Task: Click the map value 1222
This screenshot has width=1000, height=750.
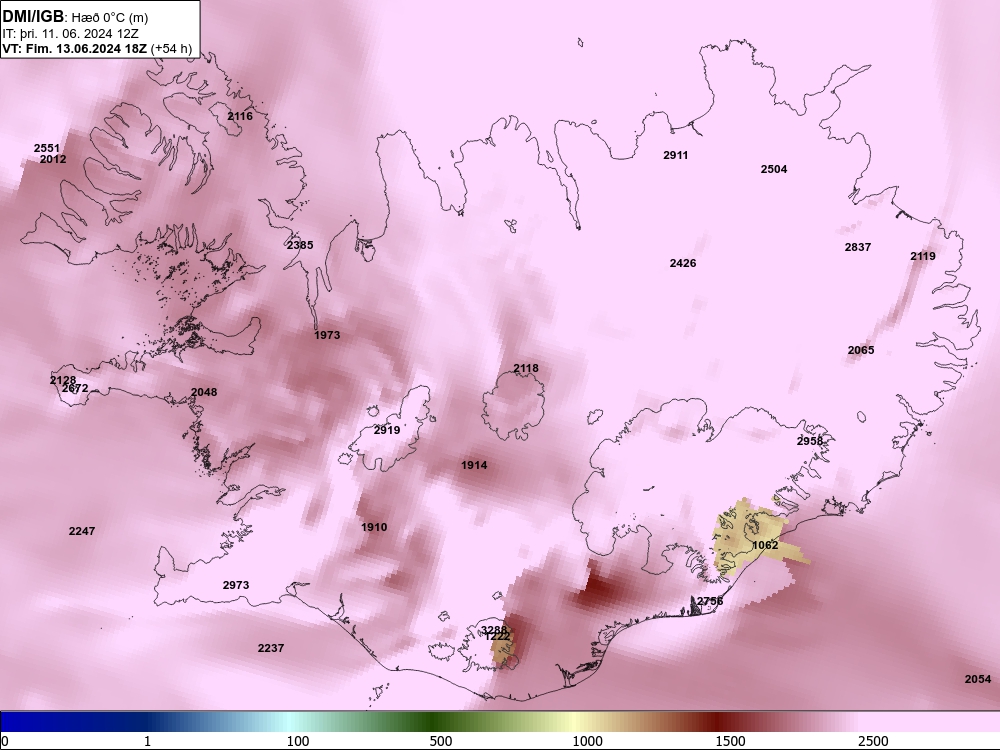Action: (x=497, y=637)
